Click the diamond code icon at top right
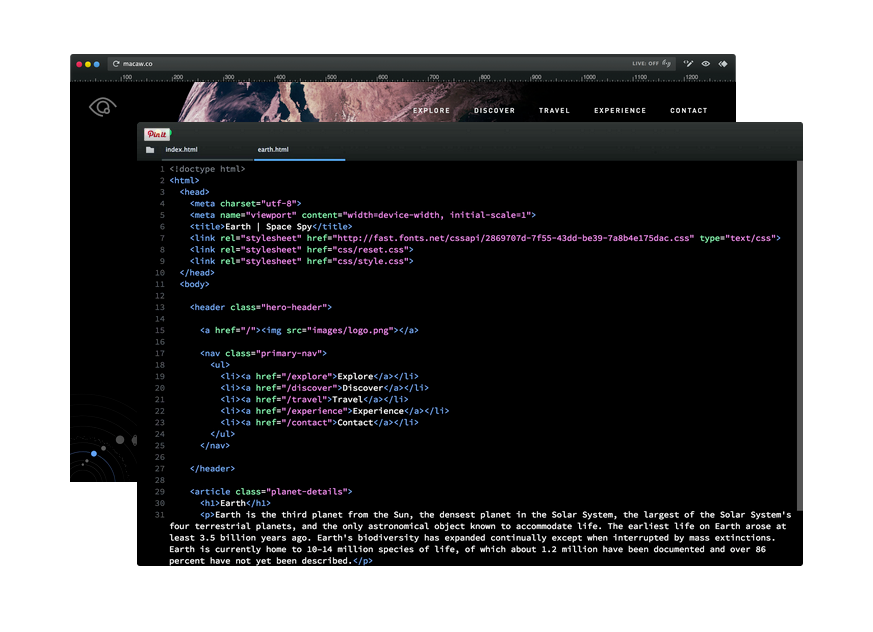This screenshot has height=632, width=873. (x=723, y=63)
